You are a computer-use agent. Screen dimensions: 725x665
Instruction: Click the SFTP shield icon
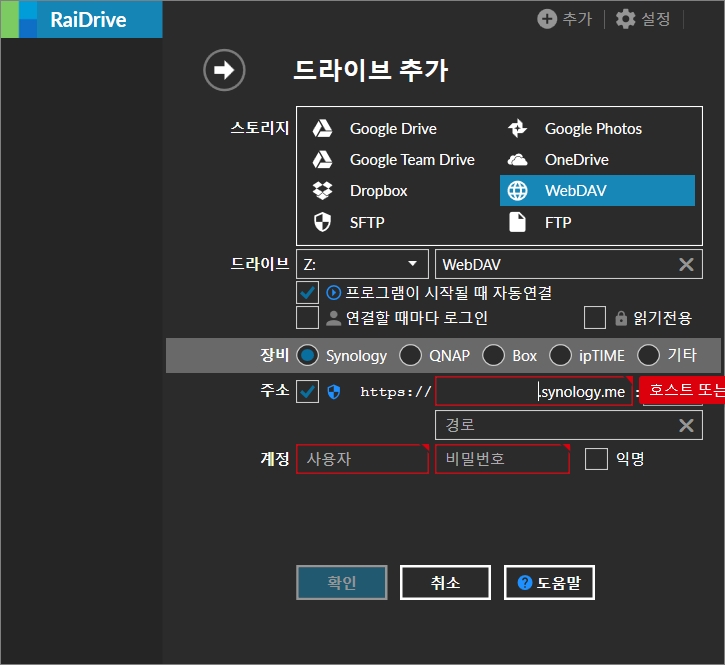(x=322, y=222)
